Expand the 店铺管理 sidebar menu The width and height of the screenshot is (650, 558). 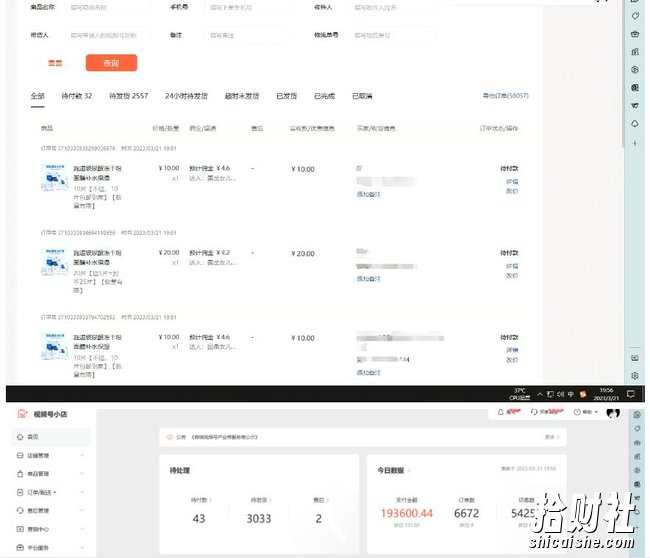pyautogui.click(x=51, y=456)
